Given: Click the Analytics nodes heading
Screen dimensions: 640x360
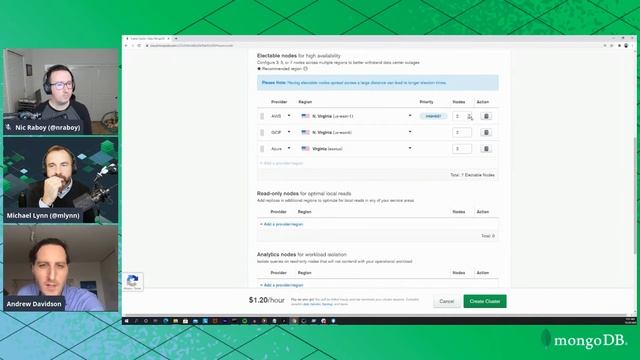Looking at the screenshot, I should 301,254.
